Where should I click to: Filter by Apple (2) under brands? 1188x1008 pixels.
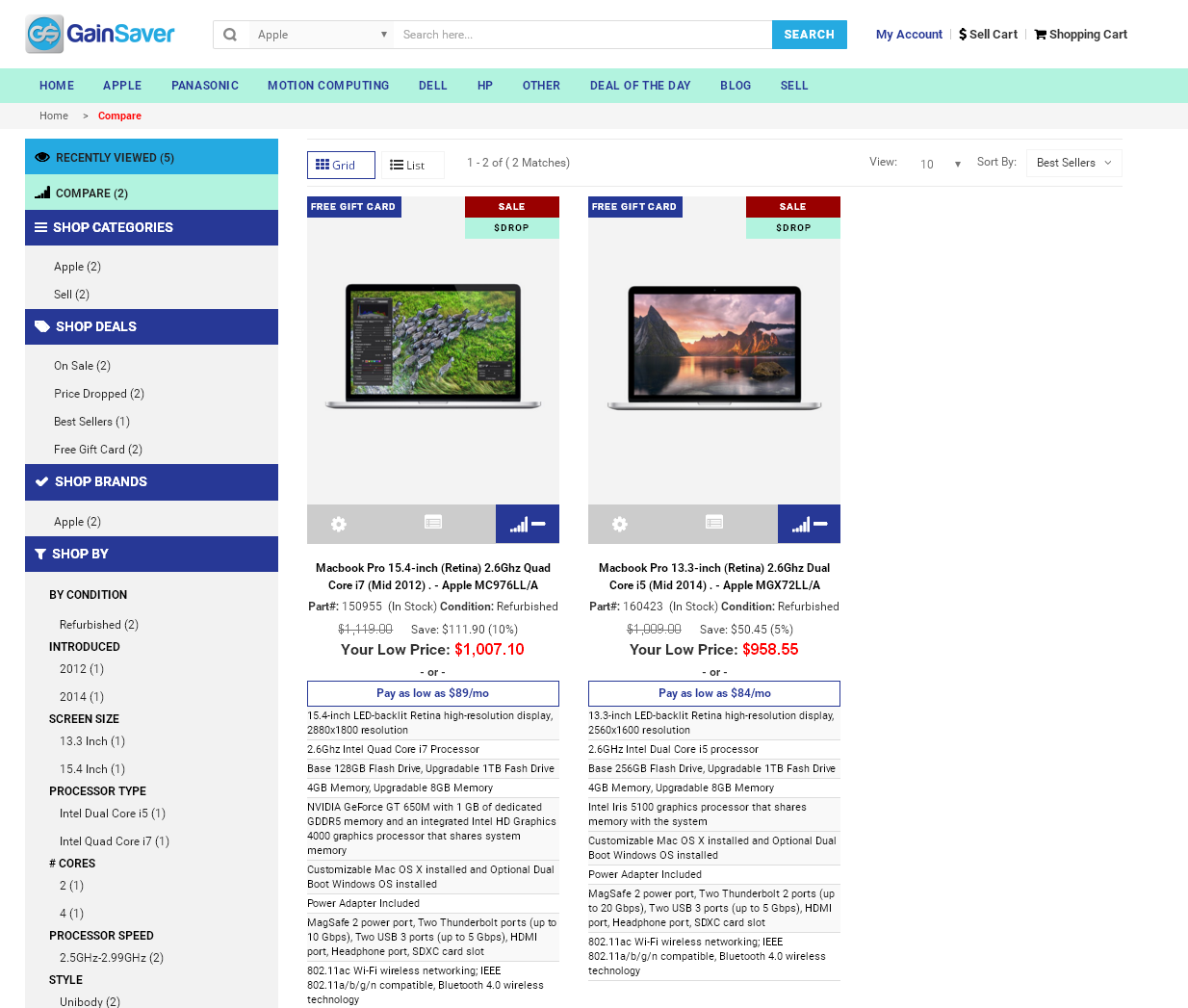(77, 522)
